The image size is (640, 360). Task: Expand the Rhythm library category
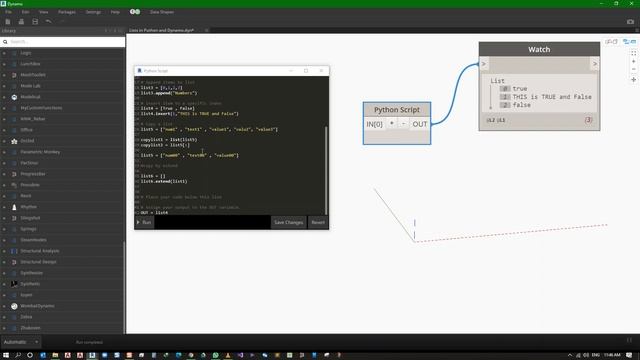(x=4, y=207)
